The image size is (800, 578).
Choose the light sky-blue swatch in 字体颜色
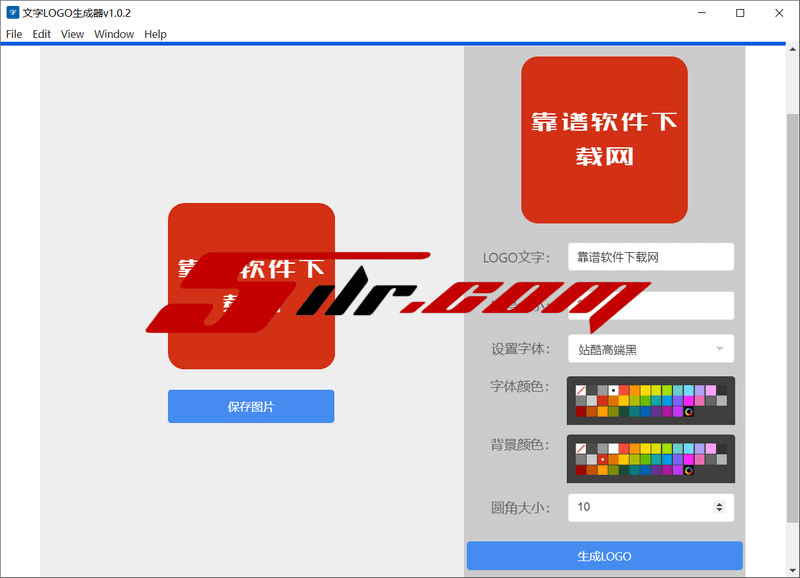(x=689, y=390)
